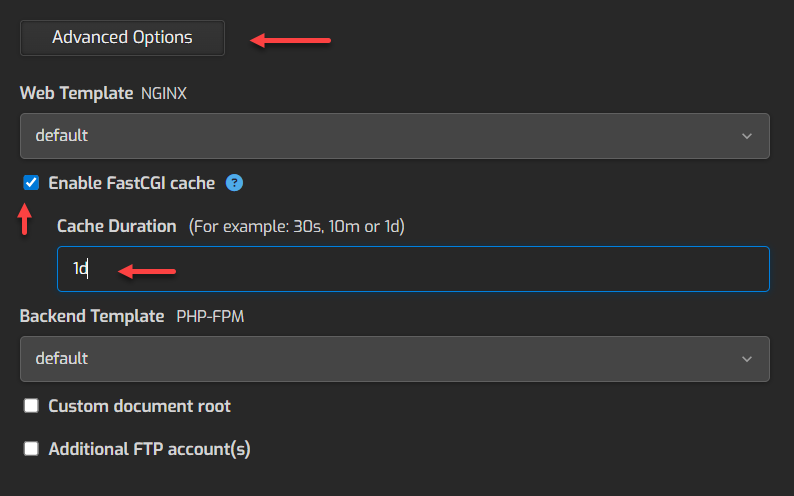Screen dimensions: 794x496
Task: Uncheck the Enable FastCGI cache checkbox
Action: click(x=31, y=183)
